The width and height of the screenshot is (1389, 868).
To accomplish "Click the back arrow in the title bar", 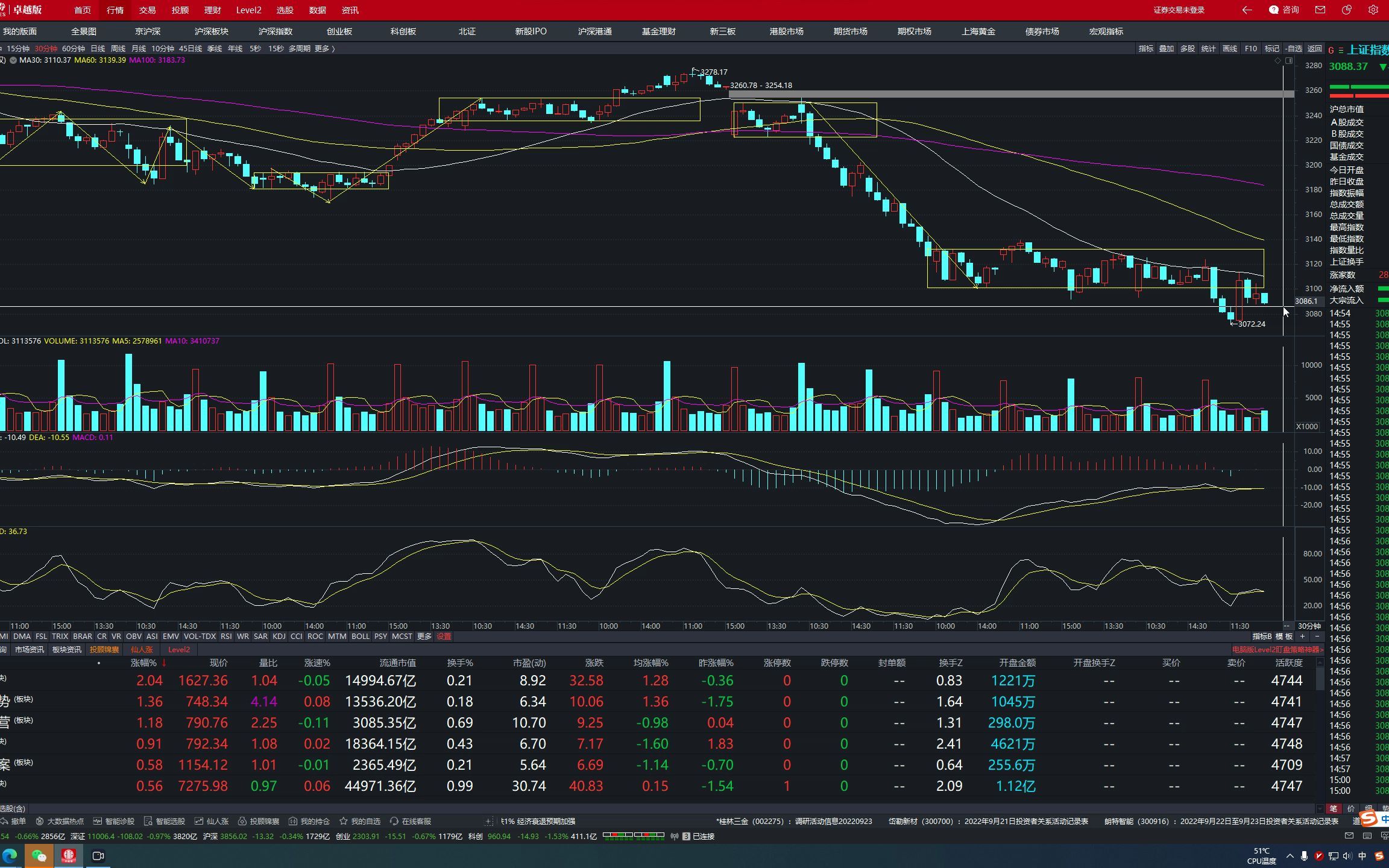I will [x=1247, y=10].
